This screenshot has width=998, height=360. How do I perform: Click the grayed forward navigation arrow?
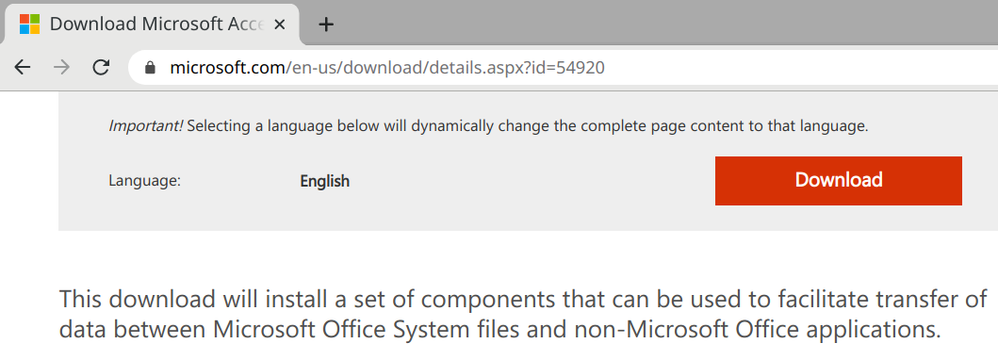coord(62,67)
